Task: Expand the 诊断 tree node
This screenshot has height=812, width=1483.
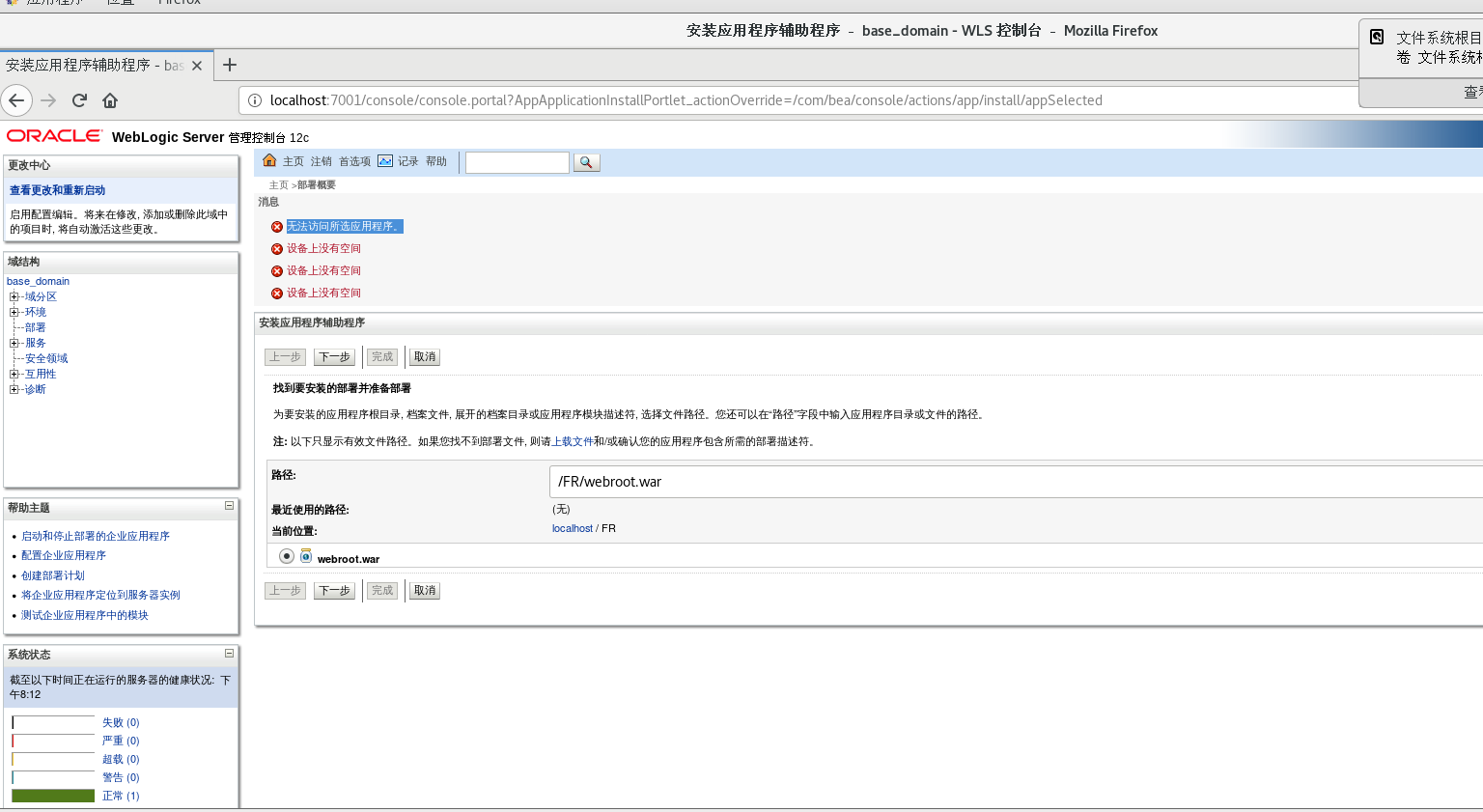Action: 14,389
